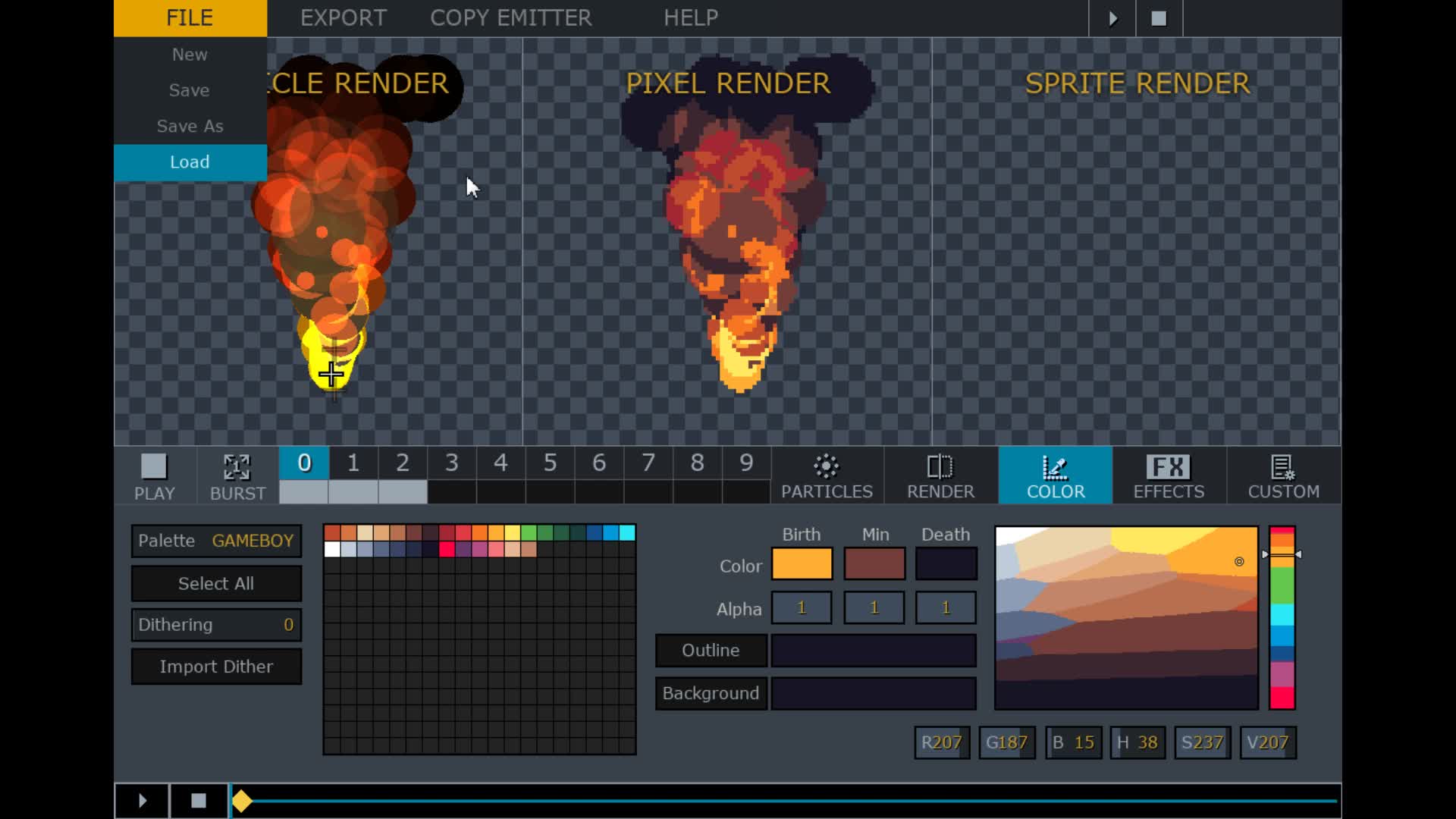Click the top bar play arrow
Viewport: 1456px width, 819px height.
coord(1112,18)
